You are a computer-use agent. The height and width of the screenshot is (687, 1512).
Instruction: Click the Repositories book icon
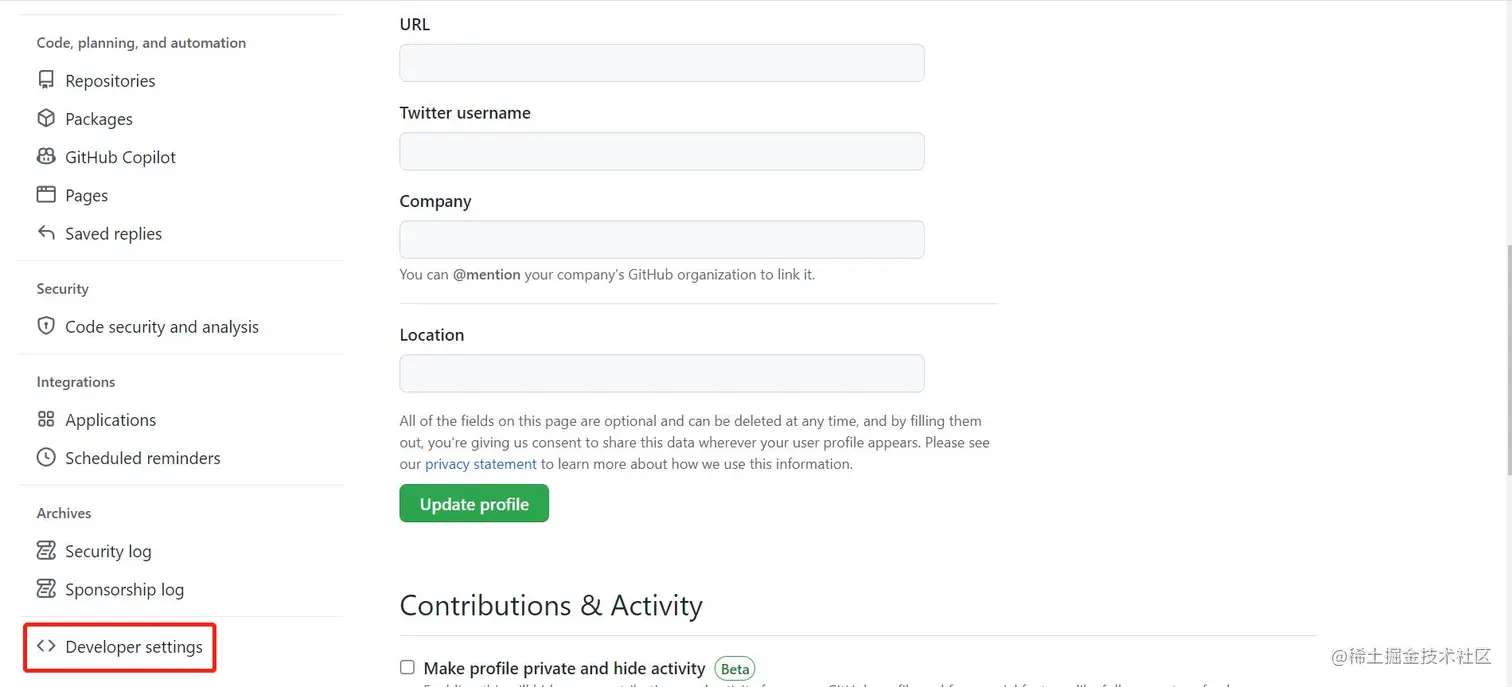click(x=46, y=80)
